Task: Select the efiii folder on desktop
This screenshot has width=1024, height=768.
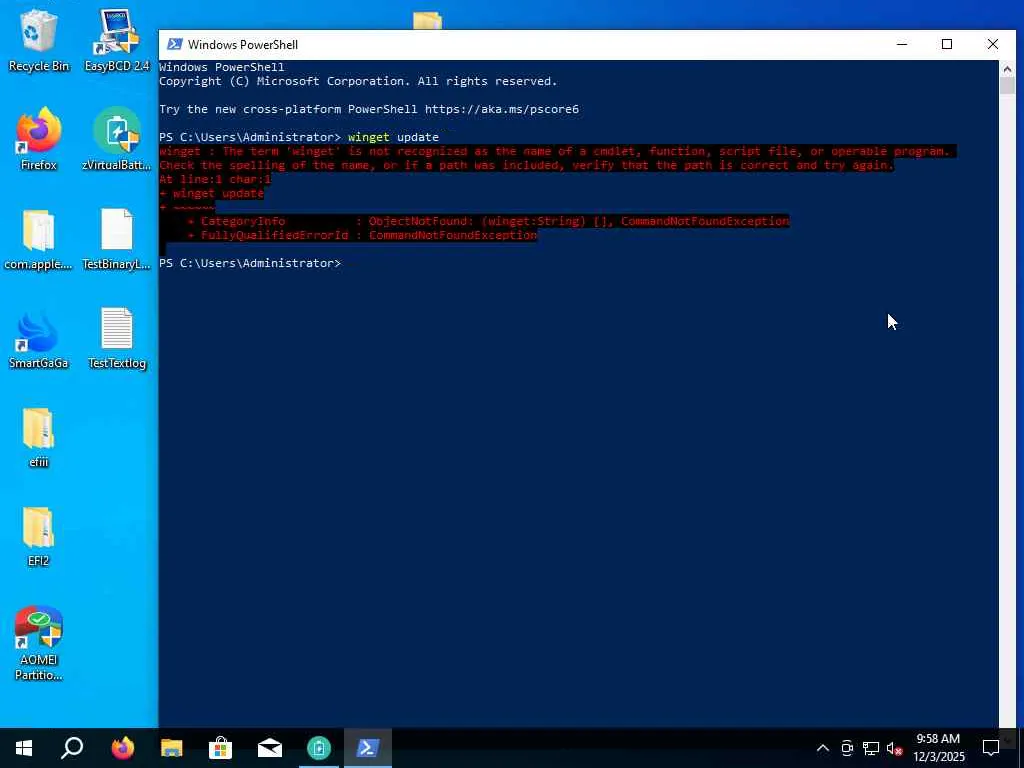Action: 39,438
